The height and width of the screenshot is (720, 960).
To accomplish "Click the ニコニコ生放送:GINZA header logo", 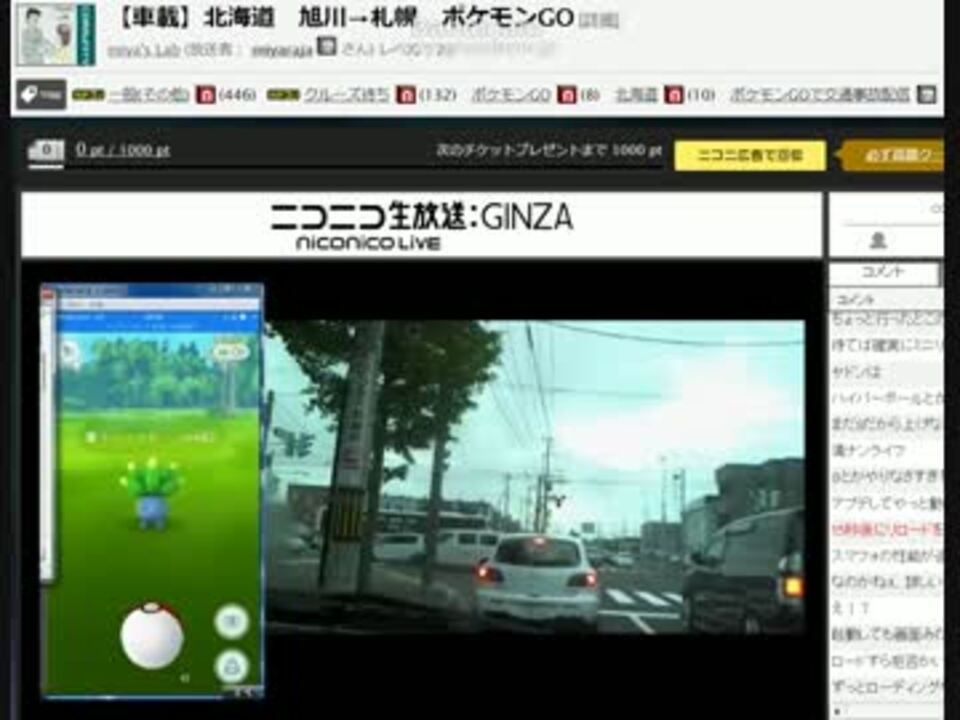I will click(x=422, y=226).
